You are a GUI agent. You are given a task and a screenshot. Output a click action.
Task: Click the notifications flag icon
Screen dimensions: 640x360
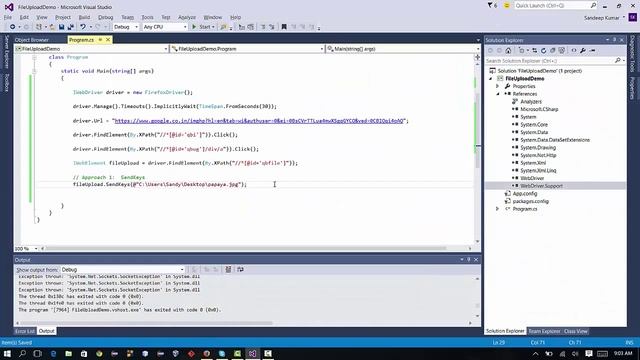(x=492, y=6)
